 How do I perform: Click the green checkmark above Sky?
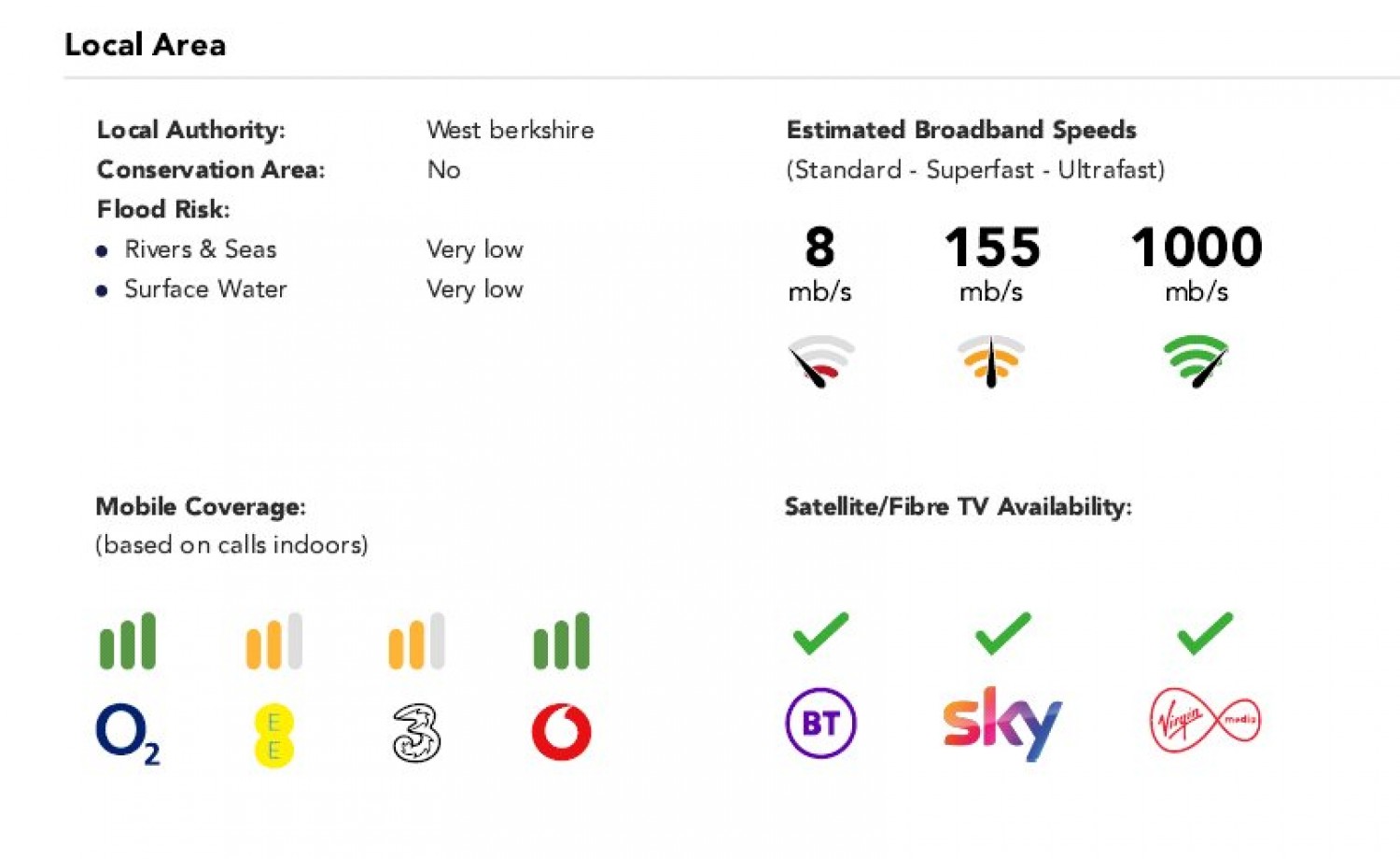(x=1002, y=633)
